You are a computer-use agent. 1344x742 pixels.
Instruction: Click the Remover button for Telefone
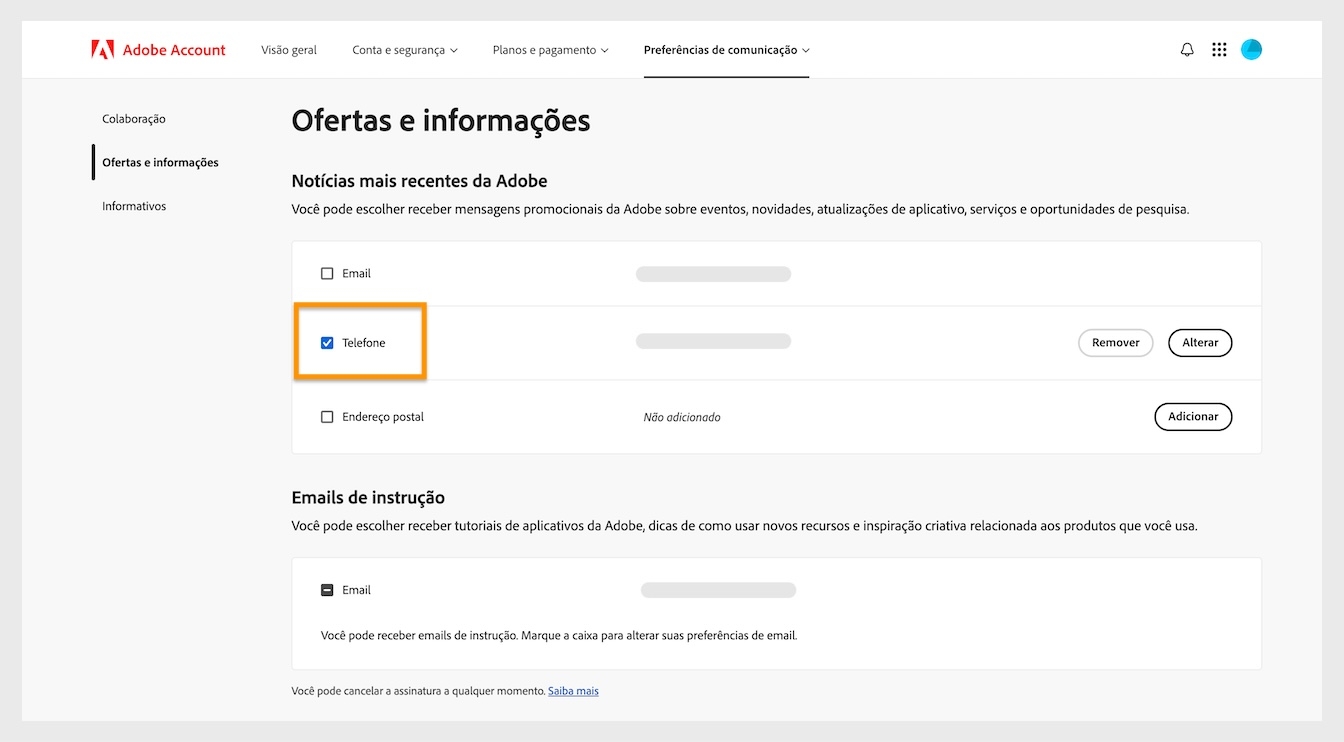point(1115,342)
